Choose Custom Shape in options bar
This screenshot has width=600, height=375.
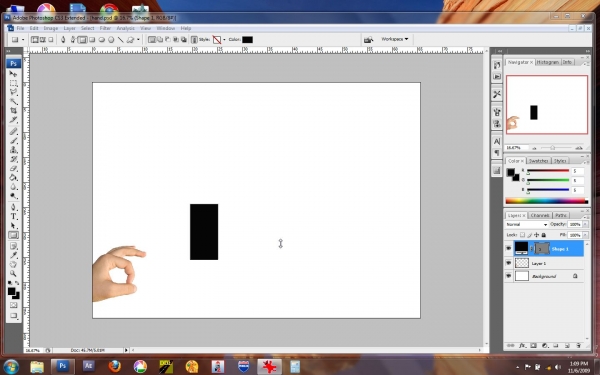click(130, 39)
